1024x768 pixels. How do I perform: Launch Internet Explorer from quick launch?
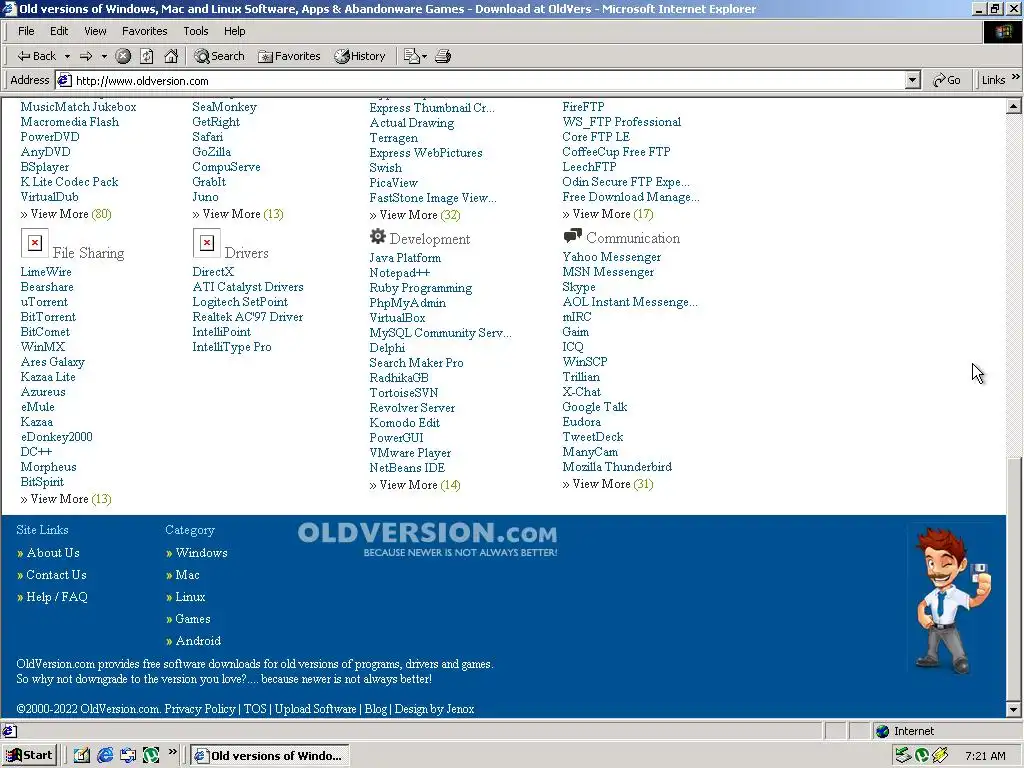point(104,756)
